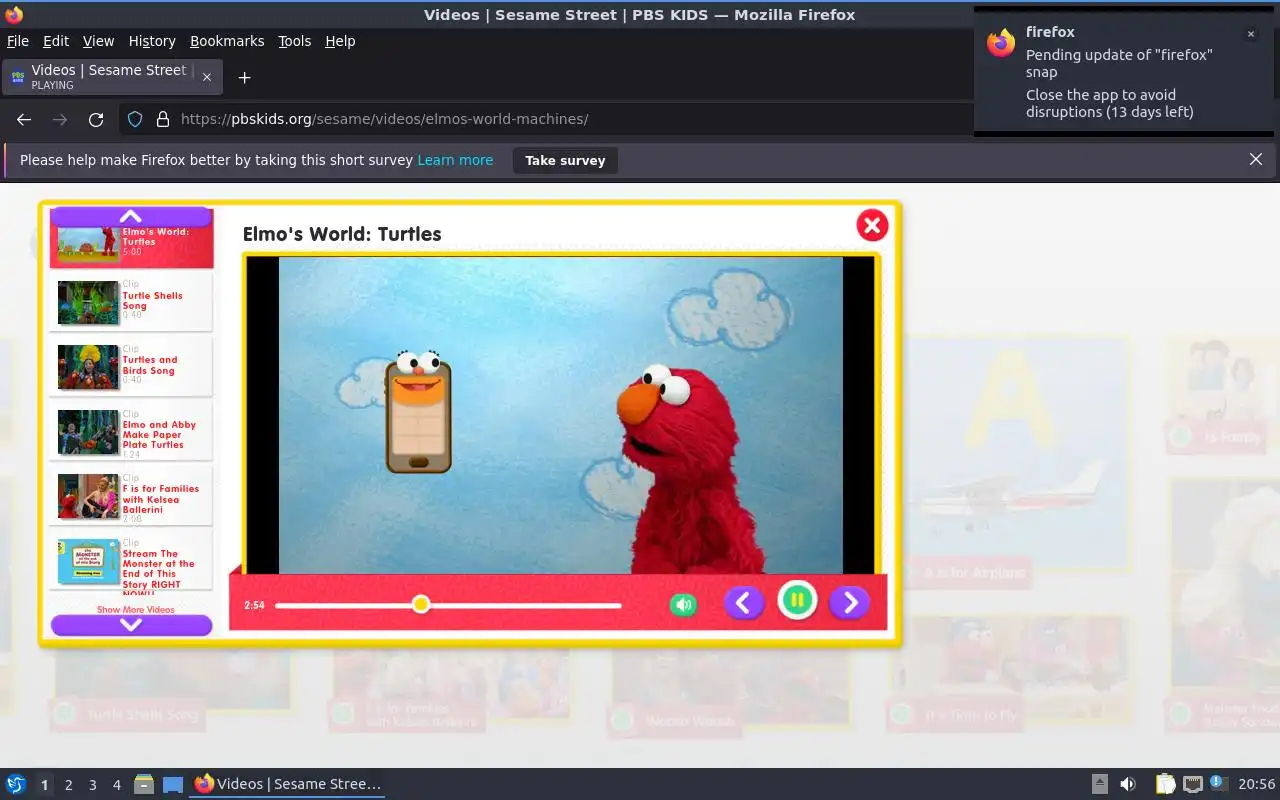Click Show More Videos link
The image size is (1280, 800).
pos(135,609)
